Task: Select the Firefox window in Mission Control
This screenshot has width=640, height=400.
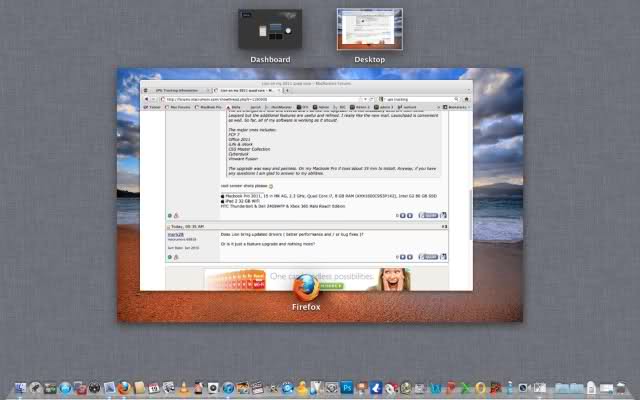Action: 307,186
